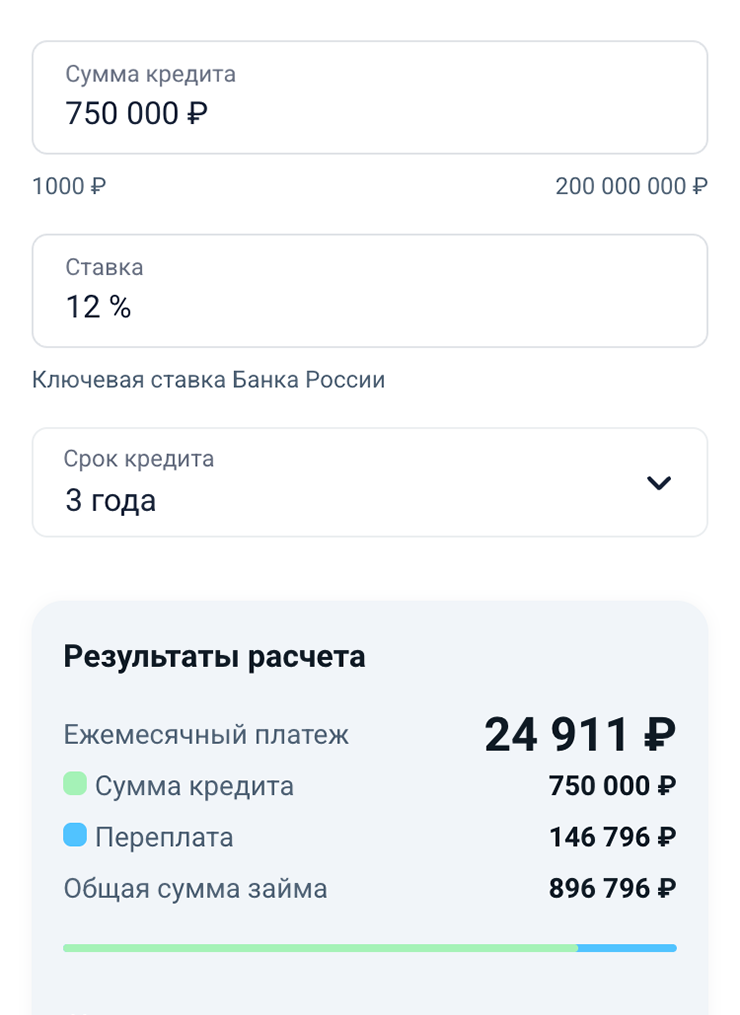The image size is (740, 1015).
Task: Click the monthly payment value 24 911 ₽
Action: (580, 736)
